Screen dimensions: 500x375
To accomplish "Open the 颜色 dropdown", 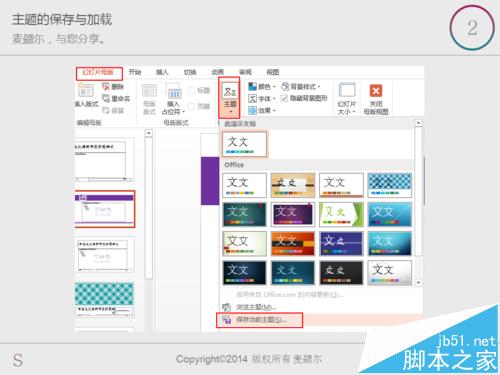I will click(x=262, y=87).
